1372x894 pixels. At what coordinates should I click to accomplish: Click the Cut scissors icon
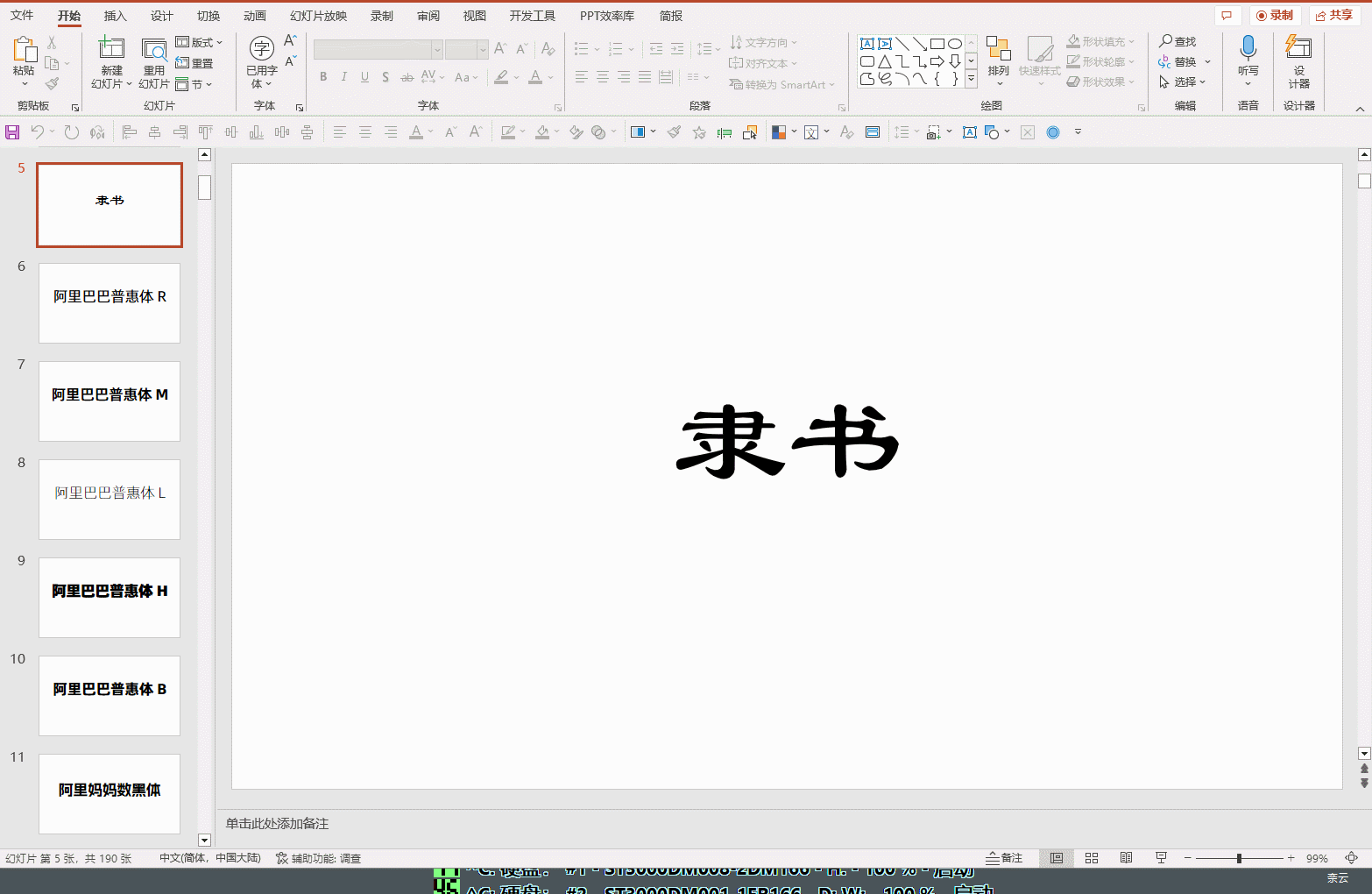tap(52, 42)
